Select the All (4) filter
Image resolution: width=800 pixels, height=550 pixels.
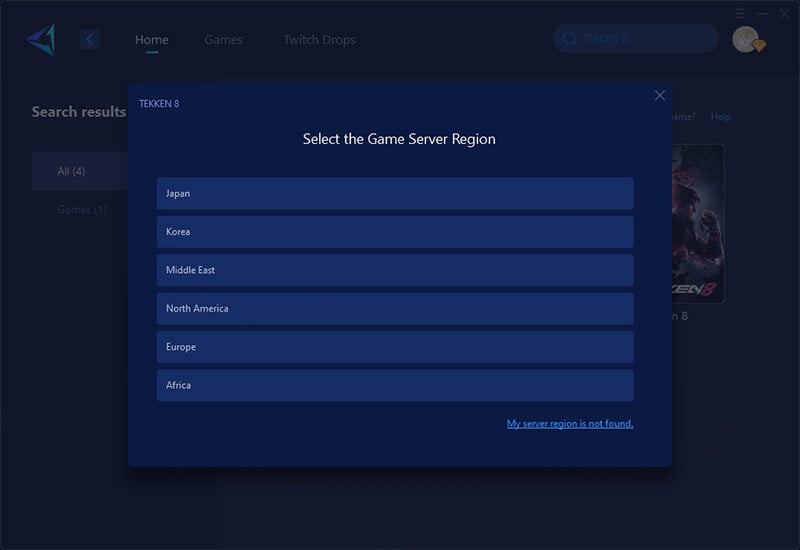pos(80,171)
